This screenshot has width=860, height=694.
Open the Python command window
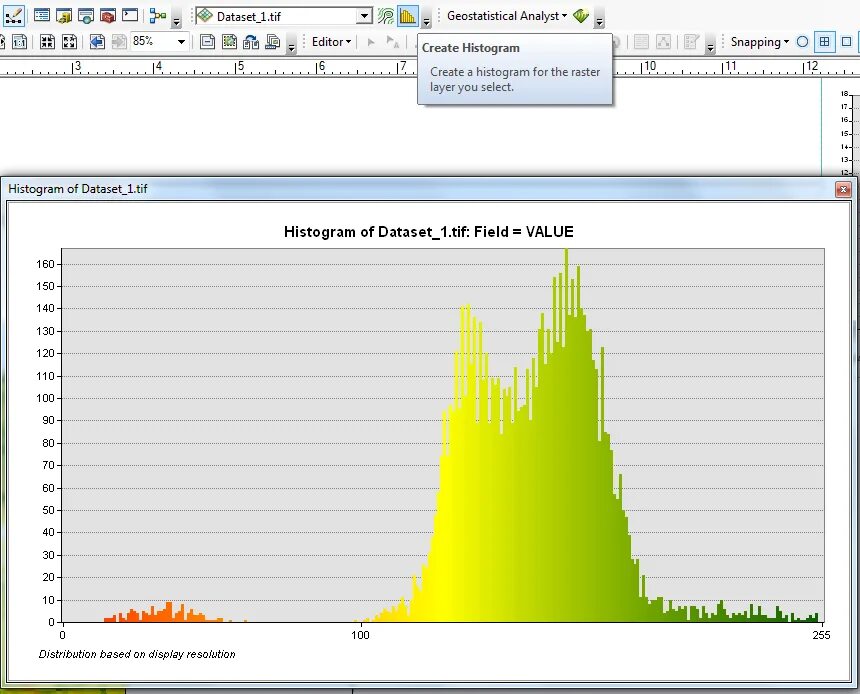pyautogui.click(x=130, y=15)
